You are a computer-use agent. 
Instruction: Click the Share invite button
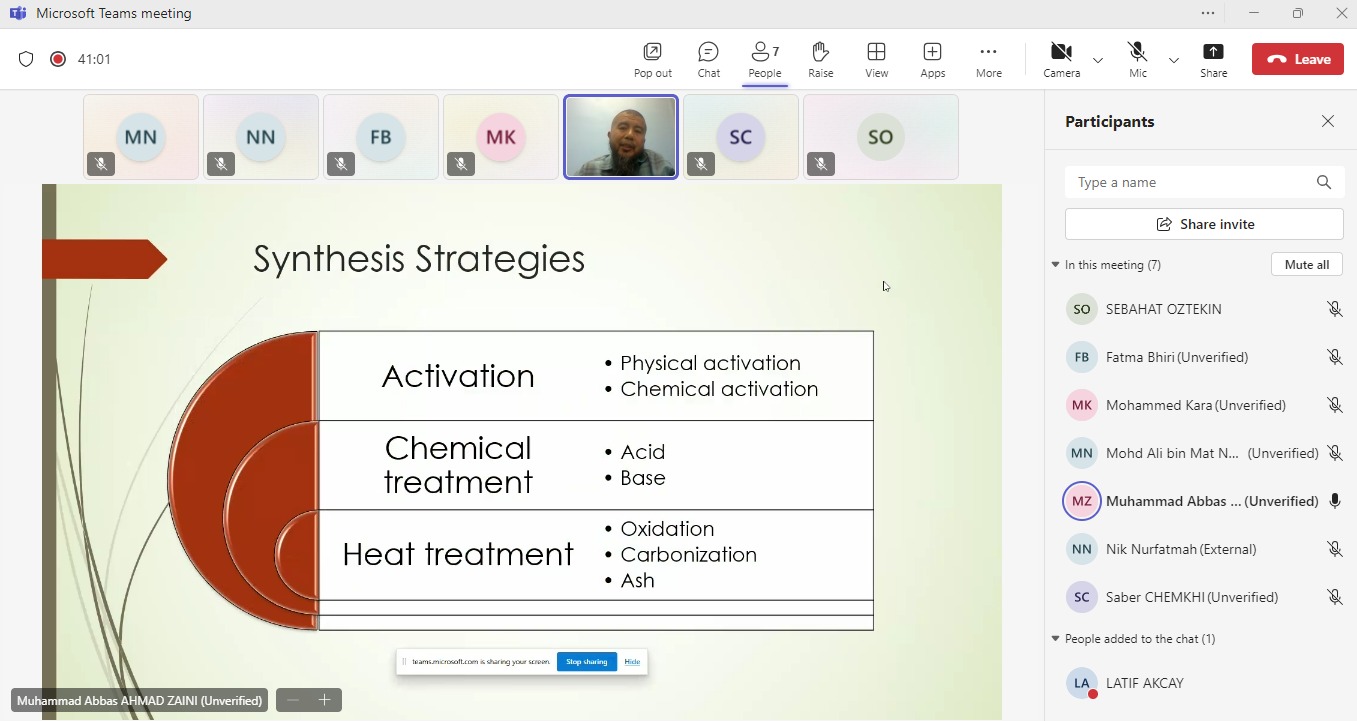[x=1204, y=224]
